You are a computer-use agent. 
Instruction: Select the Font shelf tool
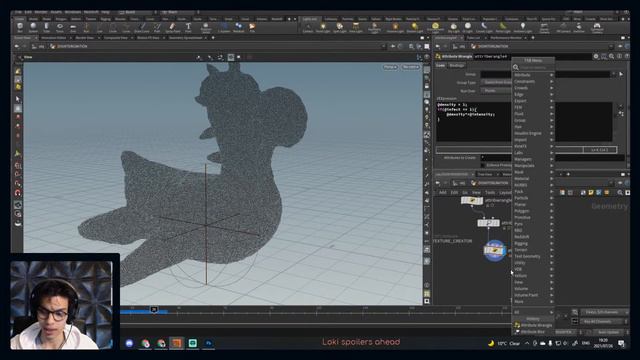188,28
